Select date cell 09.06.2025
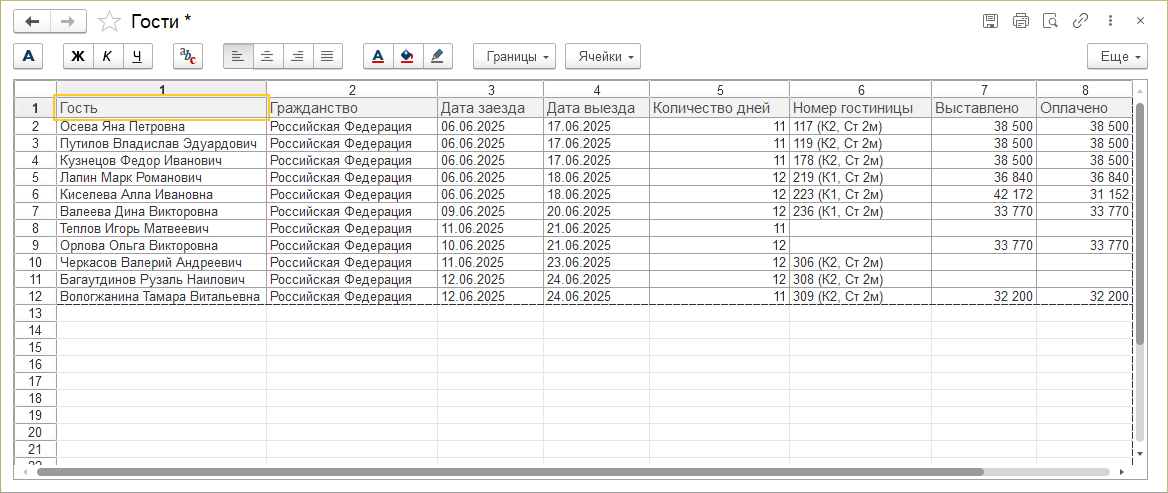The height and width of the screenshot is (493, 1168). (490, 211)
